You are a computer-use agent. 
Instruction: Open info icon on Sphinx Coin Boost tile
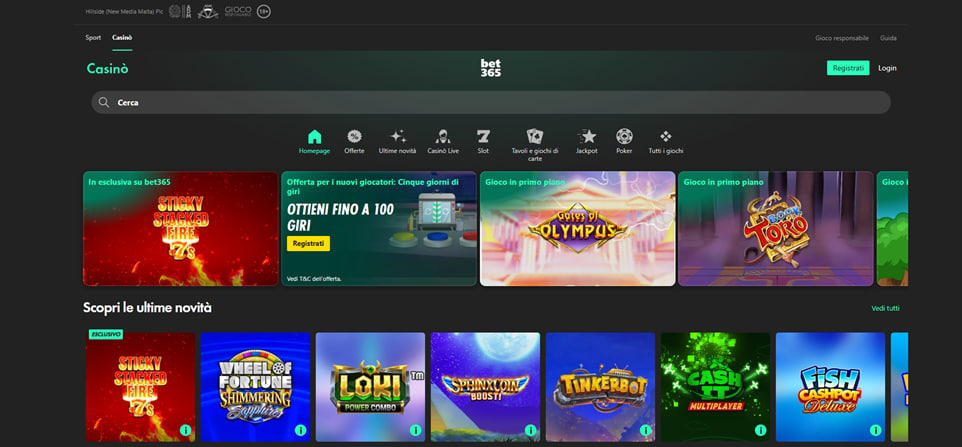click(x=530, y=430)
